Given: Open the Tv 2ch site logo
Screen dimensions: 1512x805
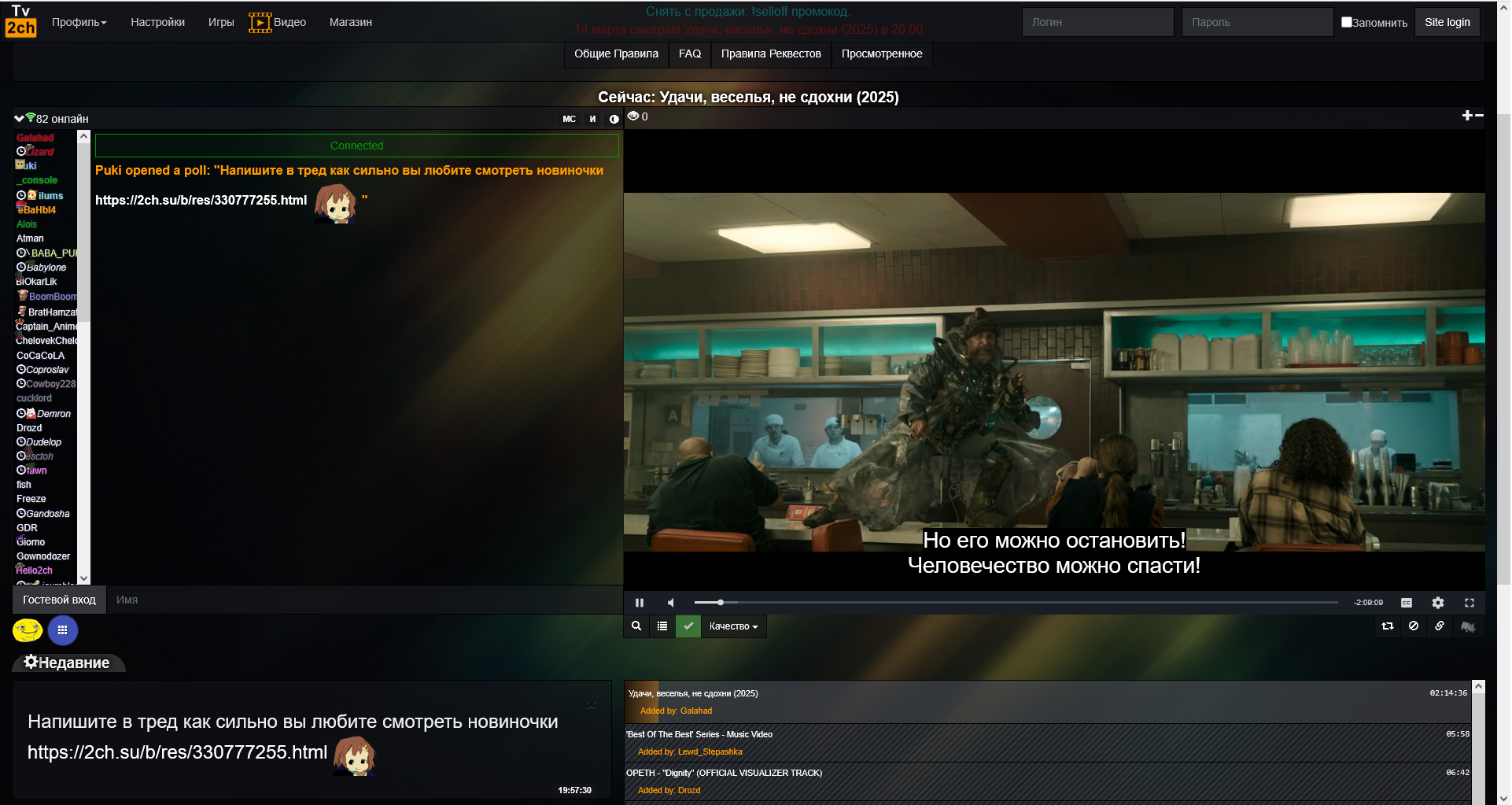Looking at the screenshot, I should click(20, 21).
